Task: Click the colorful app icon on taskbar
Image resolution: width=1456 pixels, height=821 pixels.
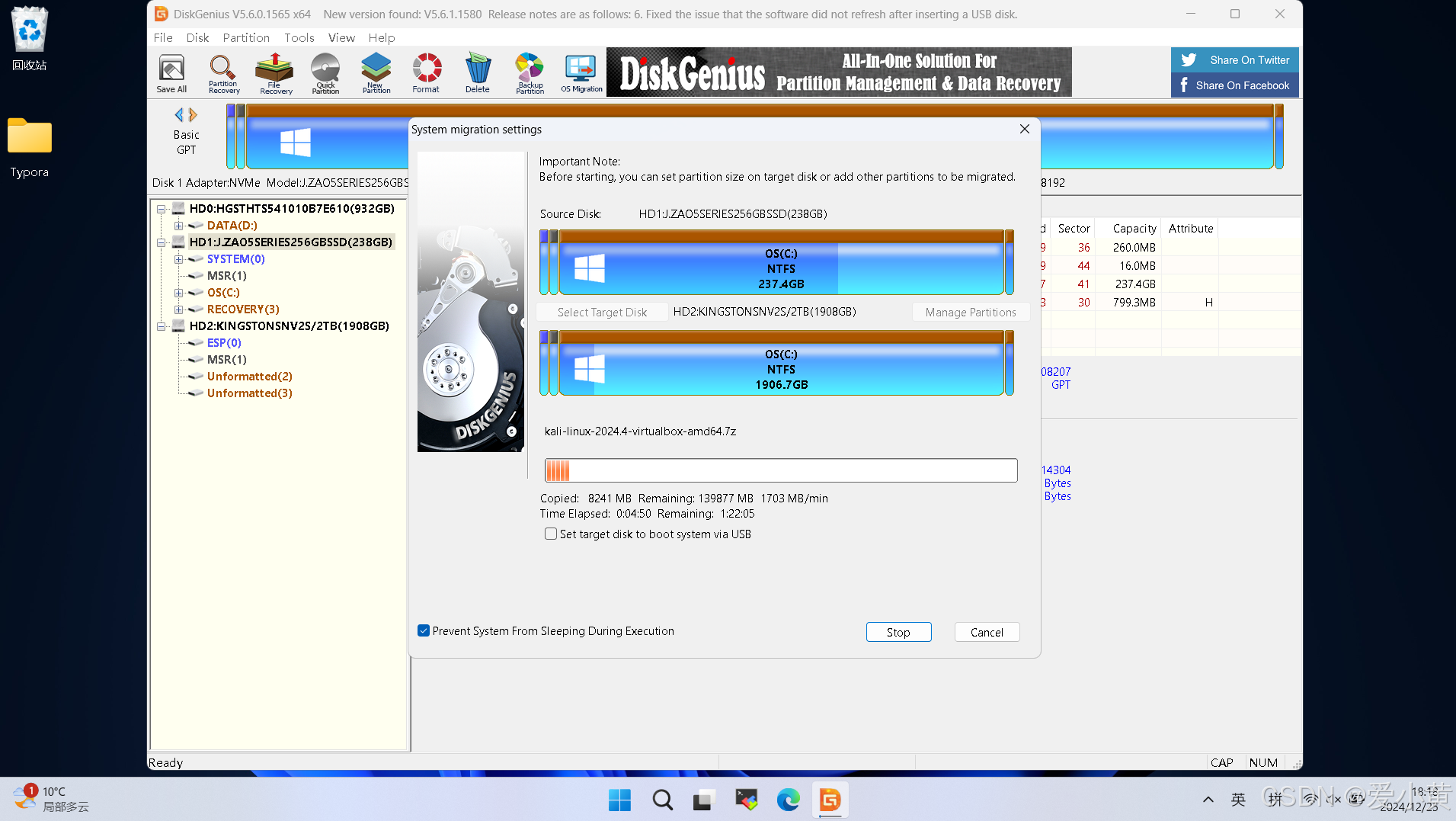Action: 746,800
